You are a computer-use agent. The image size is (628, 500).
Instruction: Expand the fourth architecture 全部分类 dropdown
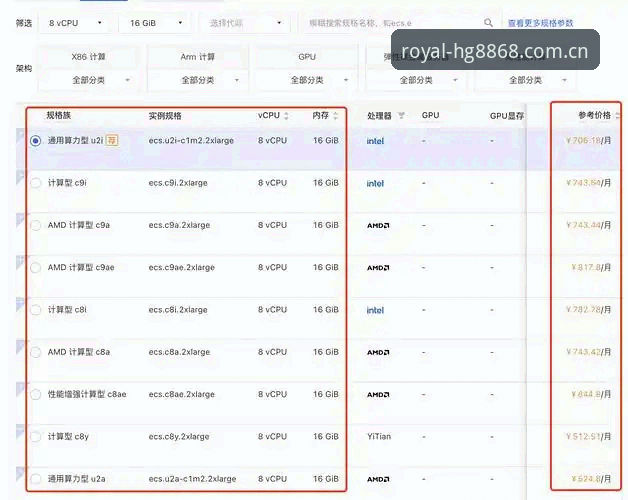[x=417, y=80]
